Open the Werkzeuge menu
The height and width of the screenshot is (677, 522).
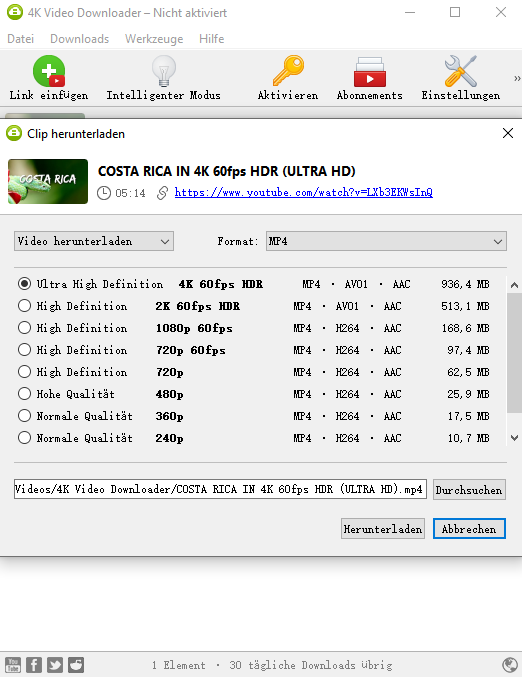154,39
